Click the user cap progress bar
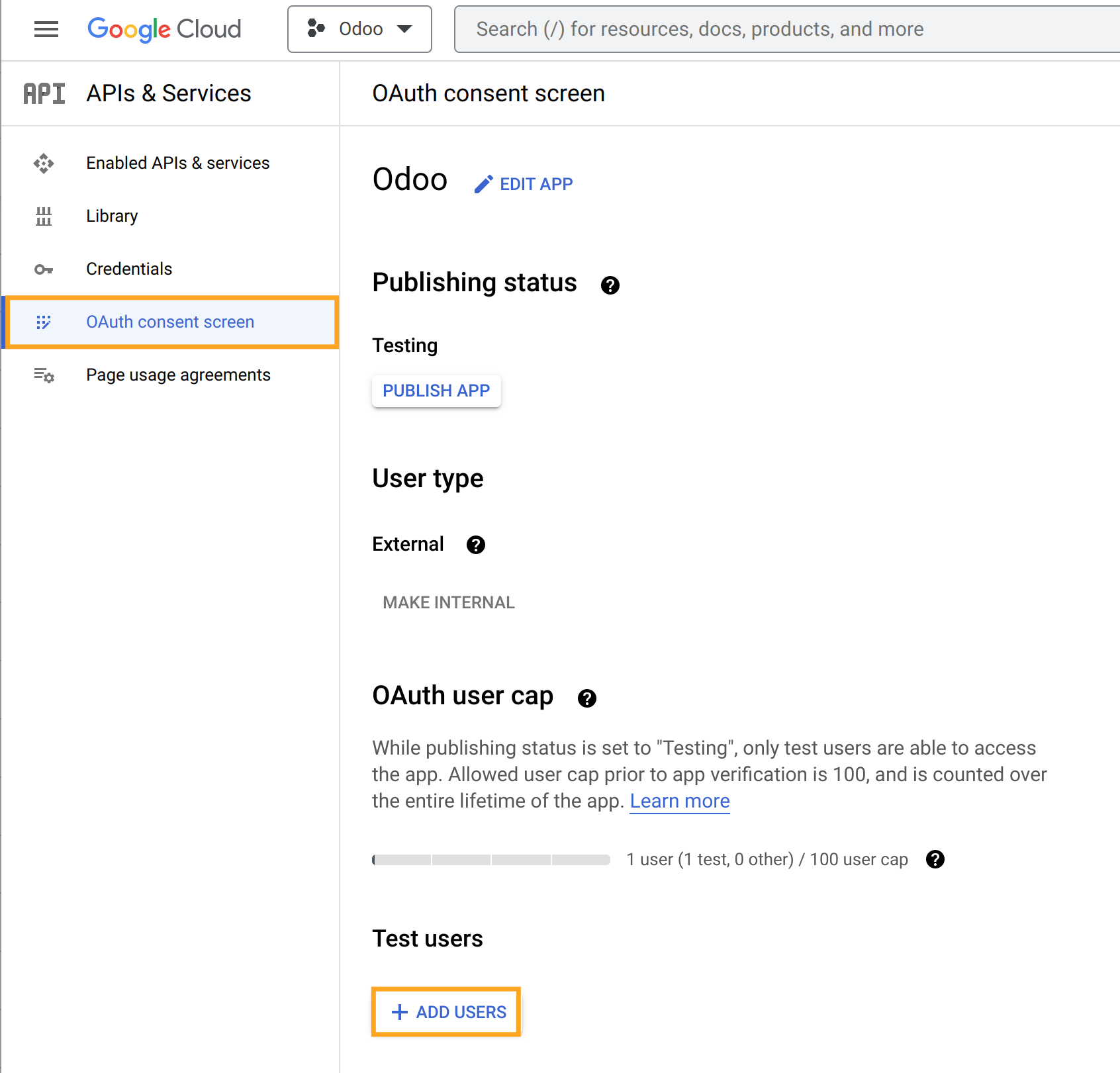 (x=491, y=860)
